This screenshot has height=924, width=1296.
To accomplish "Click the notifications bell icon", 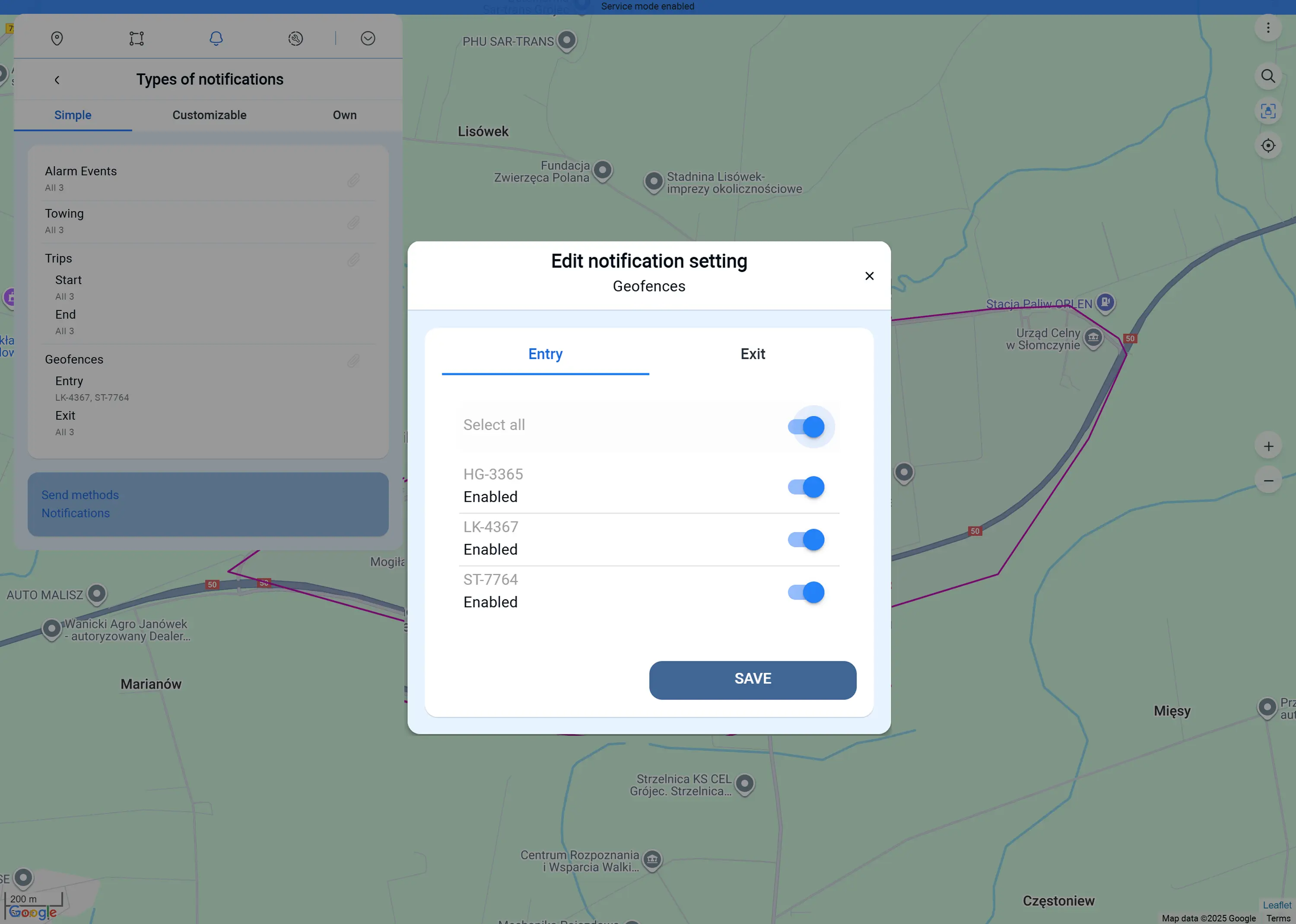I will coord(216,38).
